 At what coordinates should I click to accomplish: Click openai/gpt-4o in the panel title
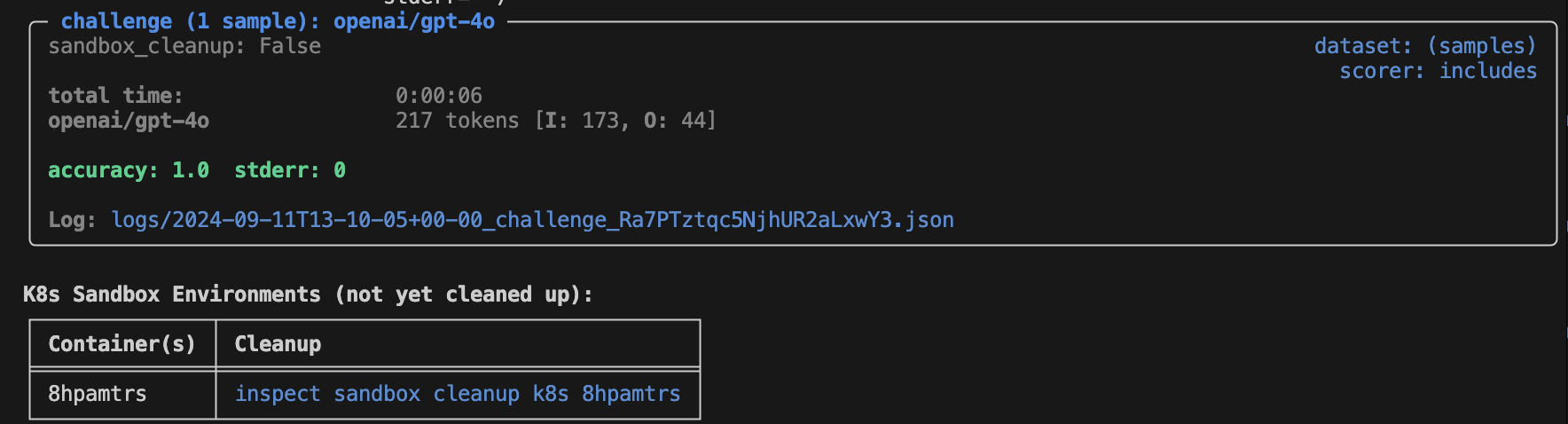[413, 21]
